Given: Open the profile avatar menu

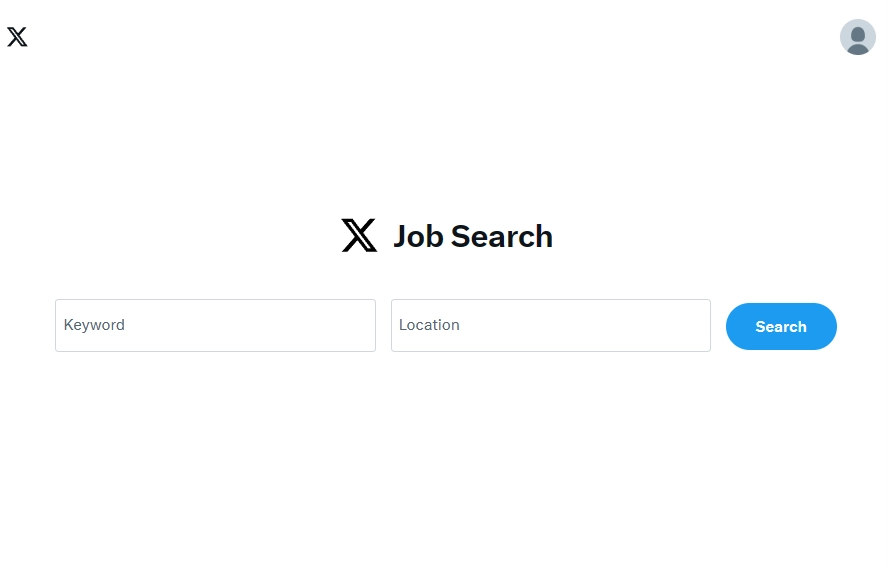Looking at the screenshot, I should tap(858, 37).
